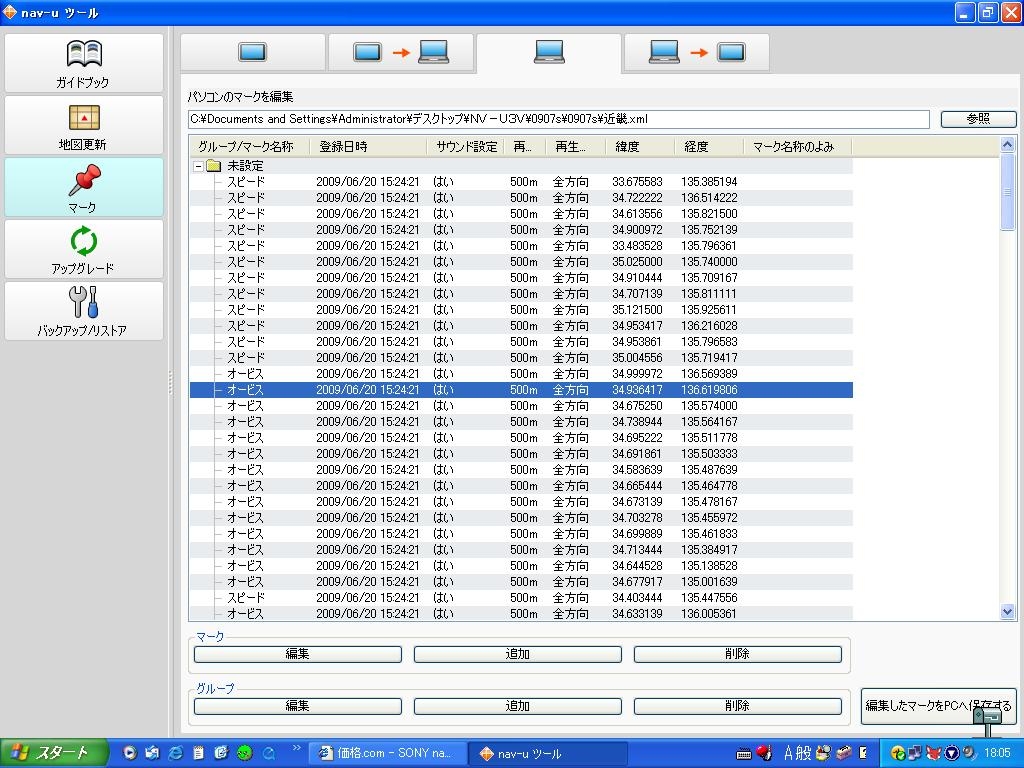1024x768 pixels.
Task: Save edited marks with 編集したマークをPCへ保存する
Action: (938, 706)
